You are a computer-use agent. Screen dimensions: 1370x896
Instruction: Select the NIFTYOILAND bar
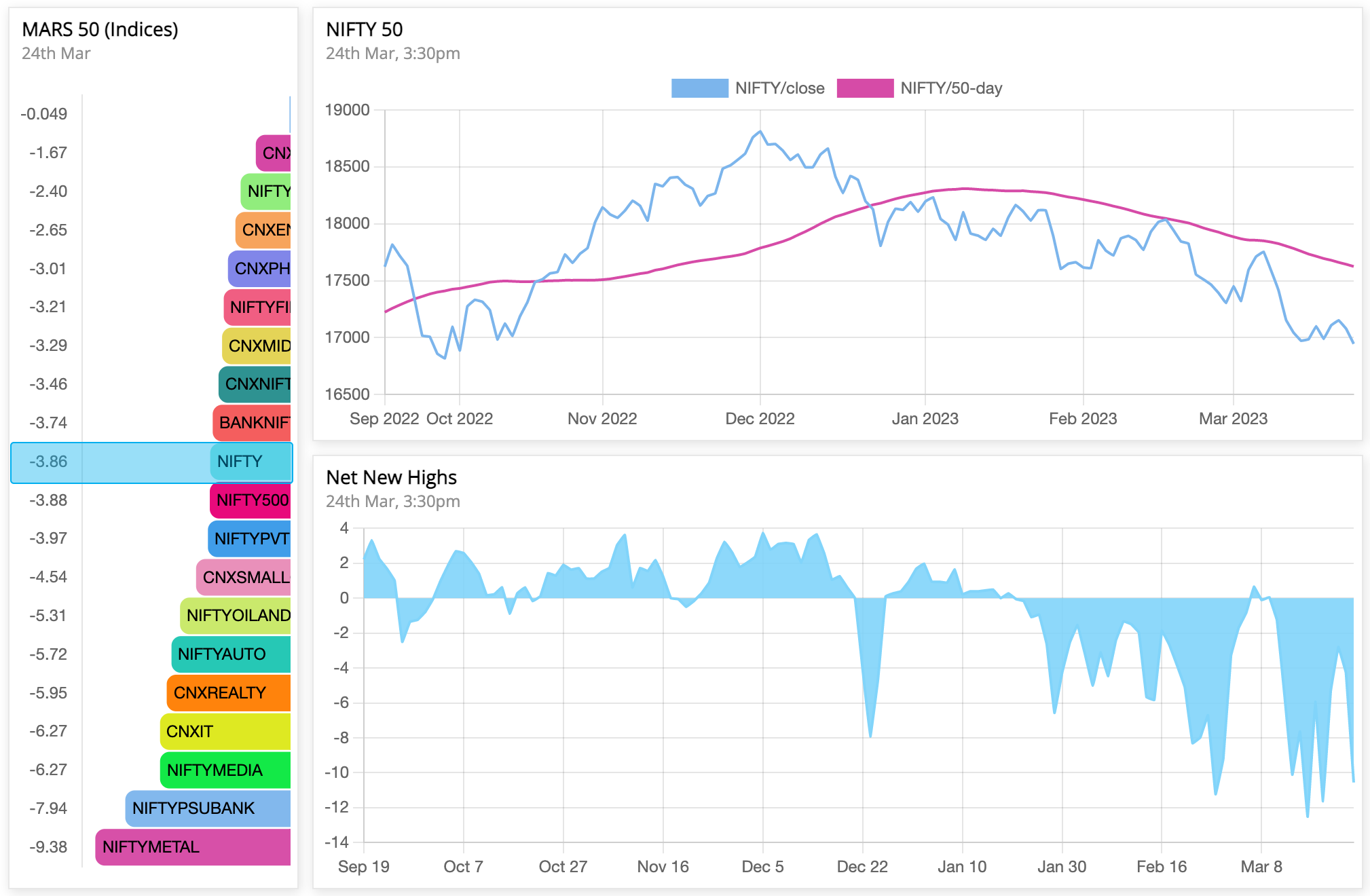click(x=236, y=615)
